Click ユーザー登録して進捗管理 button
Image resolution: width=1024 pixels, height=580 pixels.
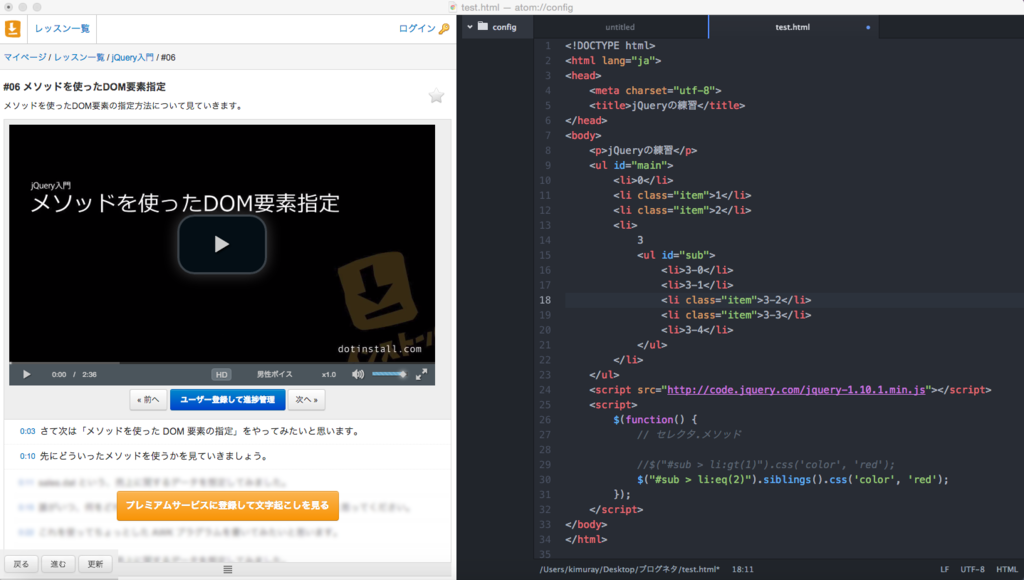pos(227,400)
